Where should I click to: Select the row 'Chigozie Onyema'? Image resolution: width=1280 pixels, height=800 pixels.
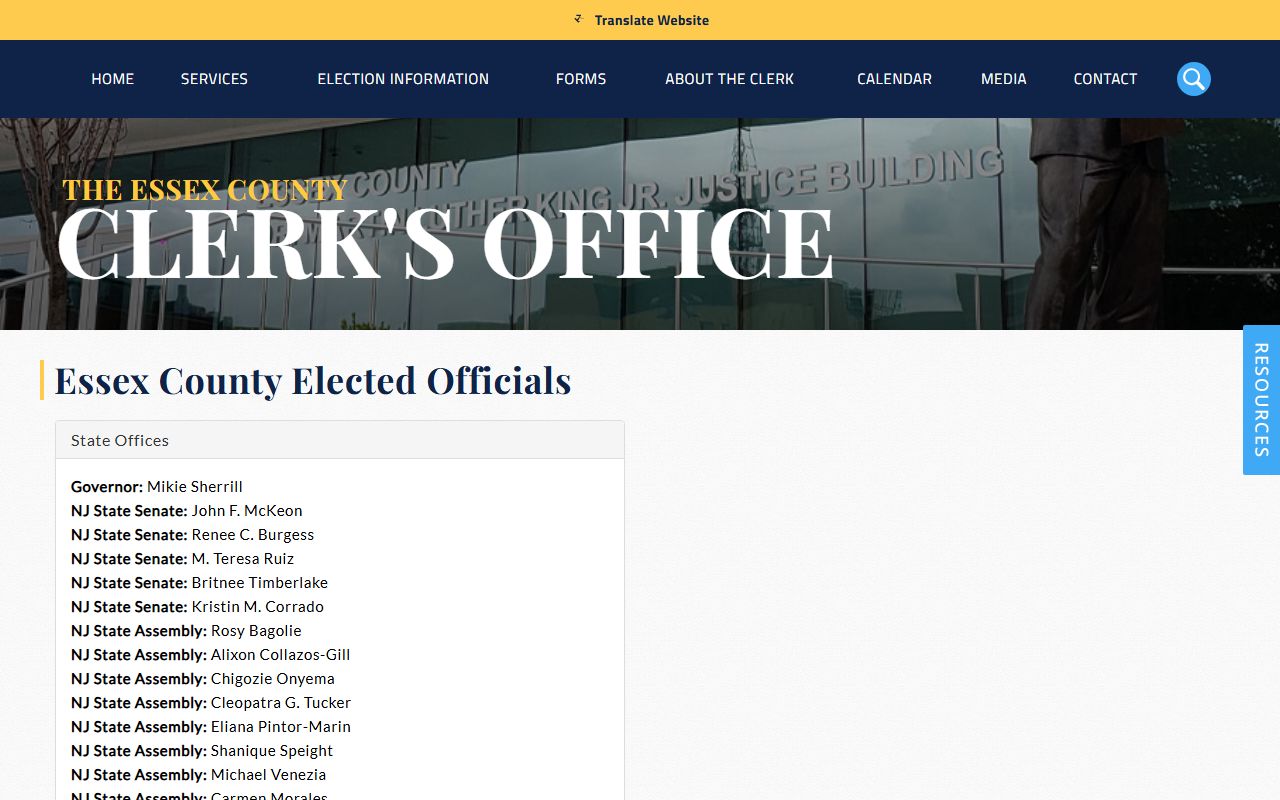203,679
